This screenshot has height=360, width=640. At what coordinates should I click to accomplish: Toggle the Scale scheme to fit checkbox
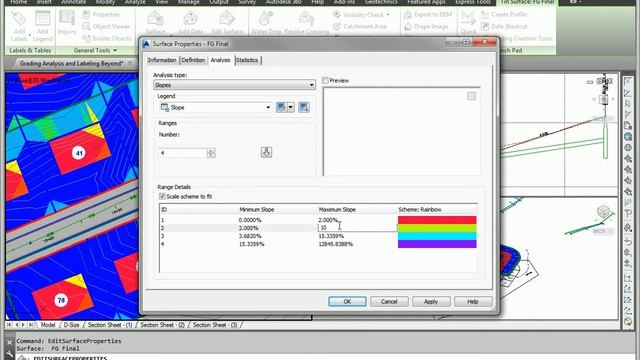click(x=162, y=196)
